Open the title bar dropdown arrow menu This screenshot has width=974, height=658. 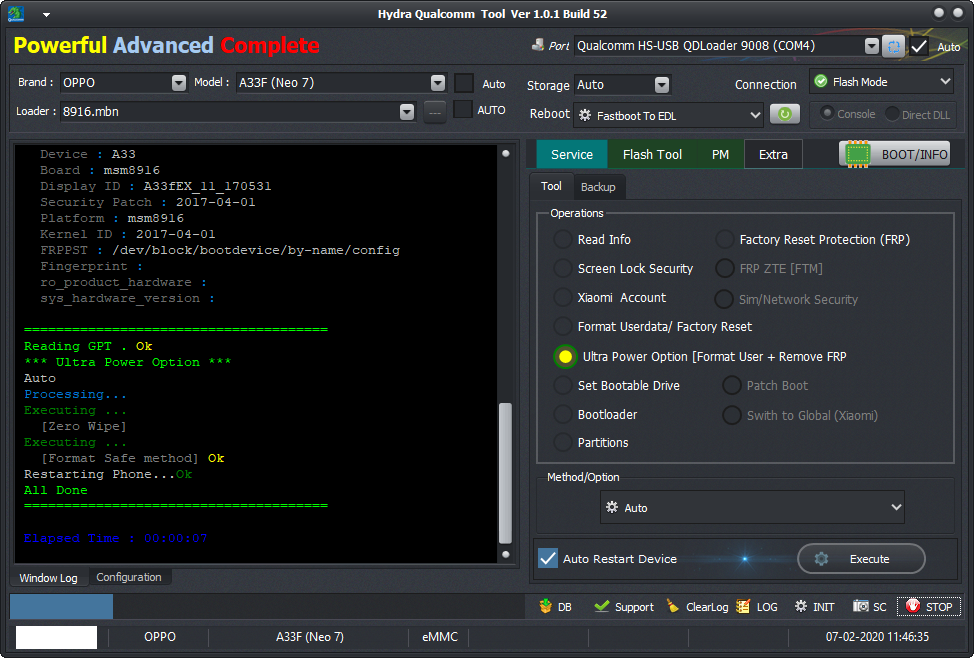click(47, 14)
